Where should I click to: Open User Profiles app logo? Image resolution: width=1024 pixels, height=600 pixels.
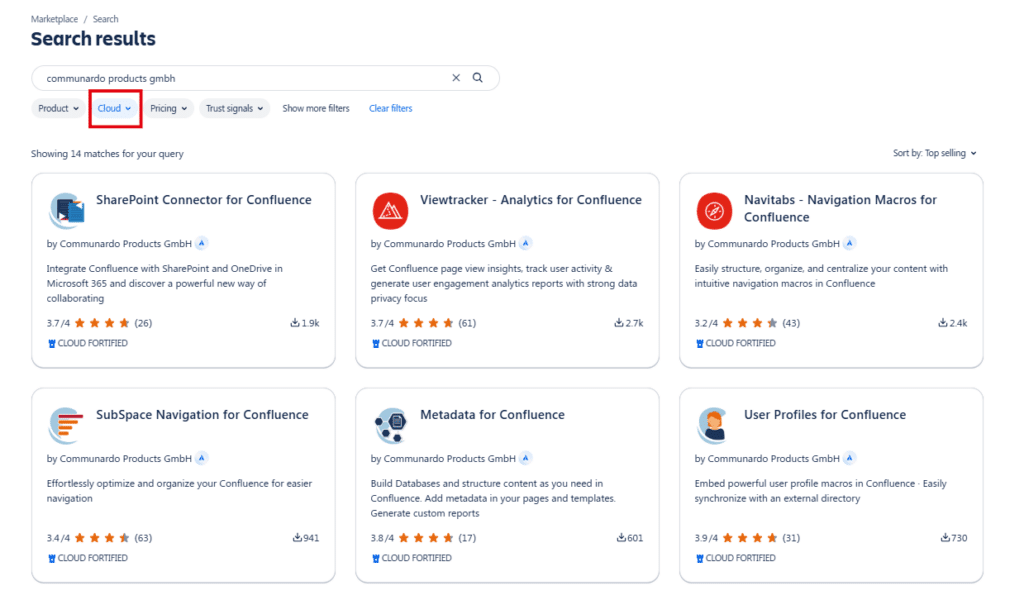[712, 425]
